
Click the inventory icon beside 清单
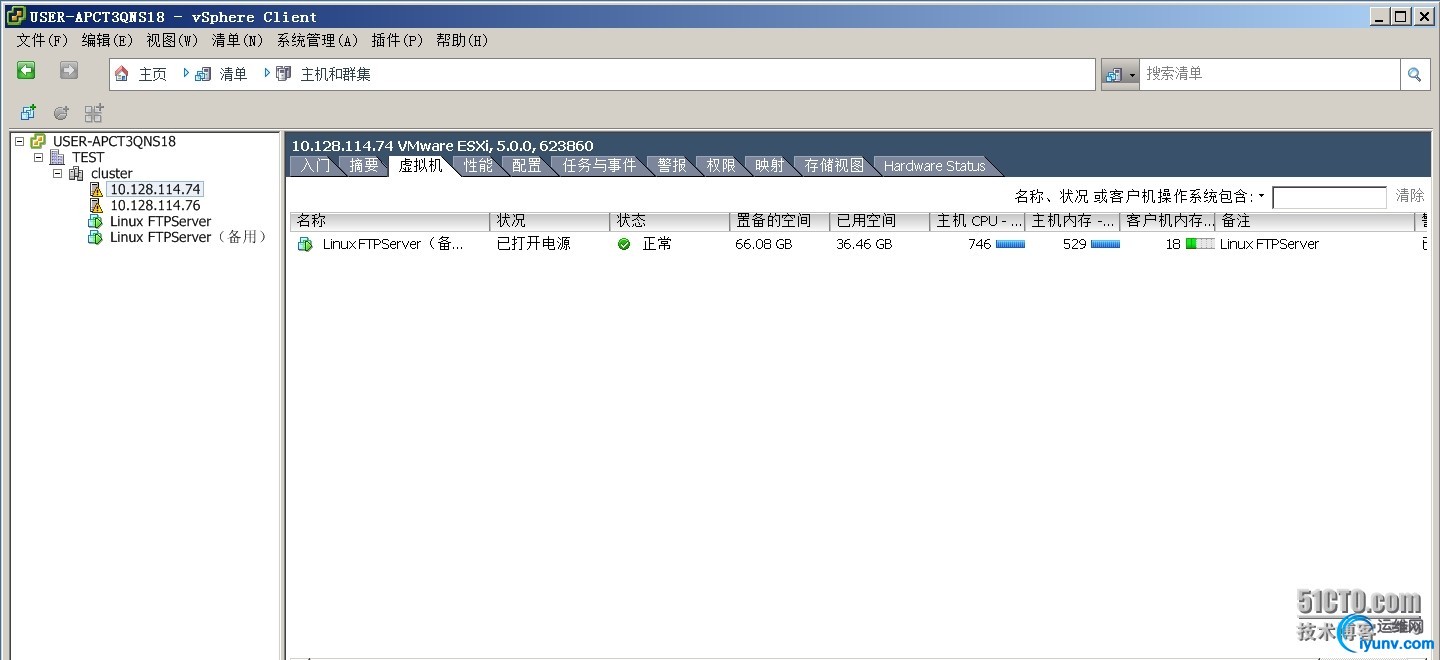point(203,74)
